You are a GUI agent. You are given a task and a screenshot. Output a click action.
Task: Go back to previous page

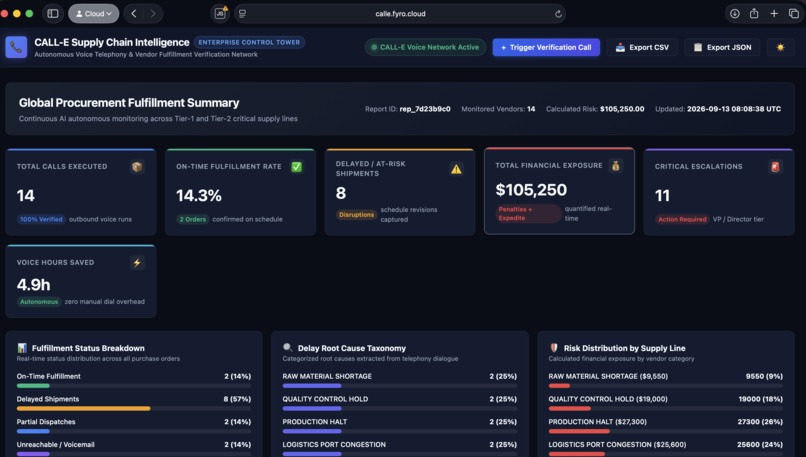pyautogui.click(x=134, y=14)
